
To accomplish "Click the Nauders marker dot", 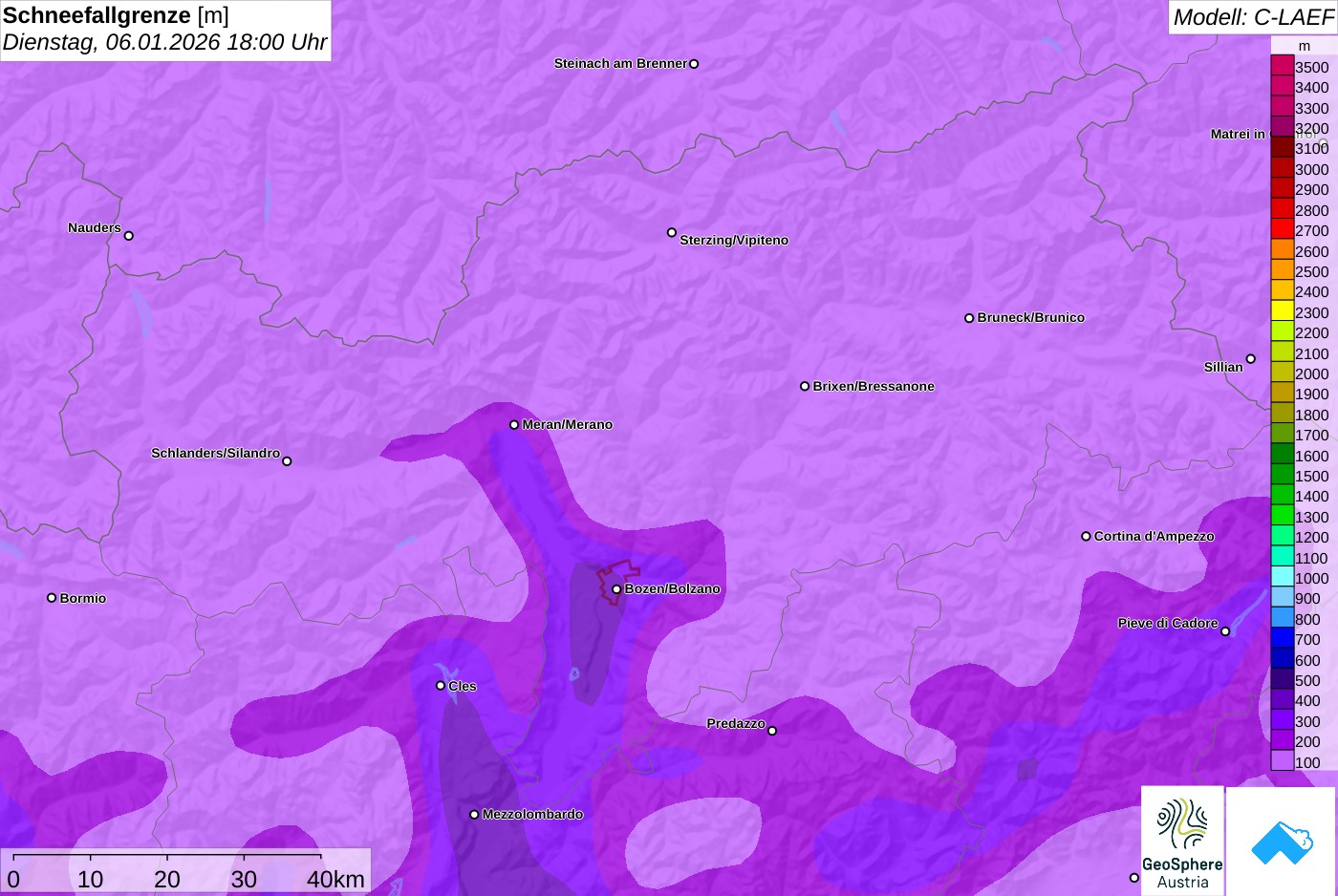I will click(x=129, y=236).
